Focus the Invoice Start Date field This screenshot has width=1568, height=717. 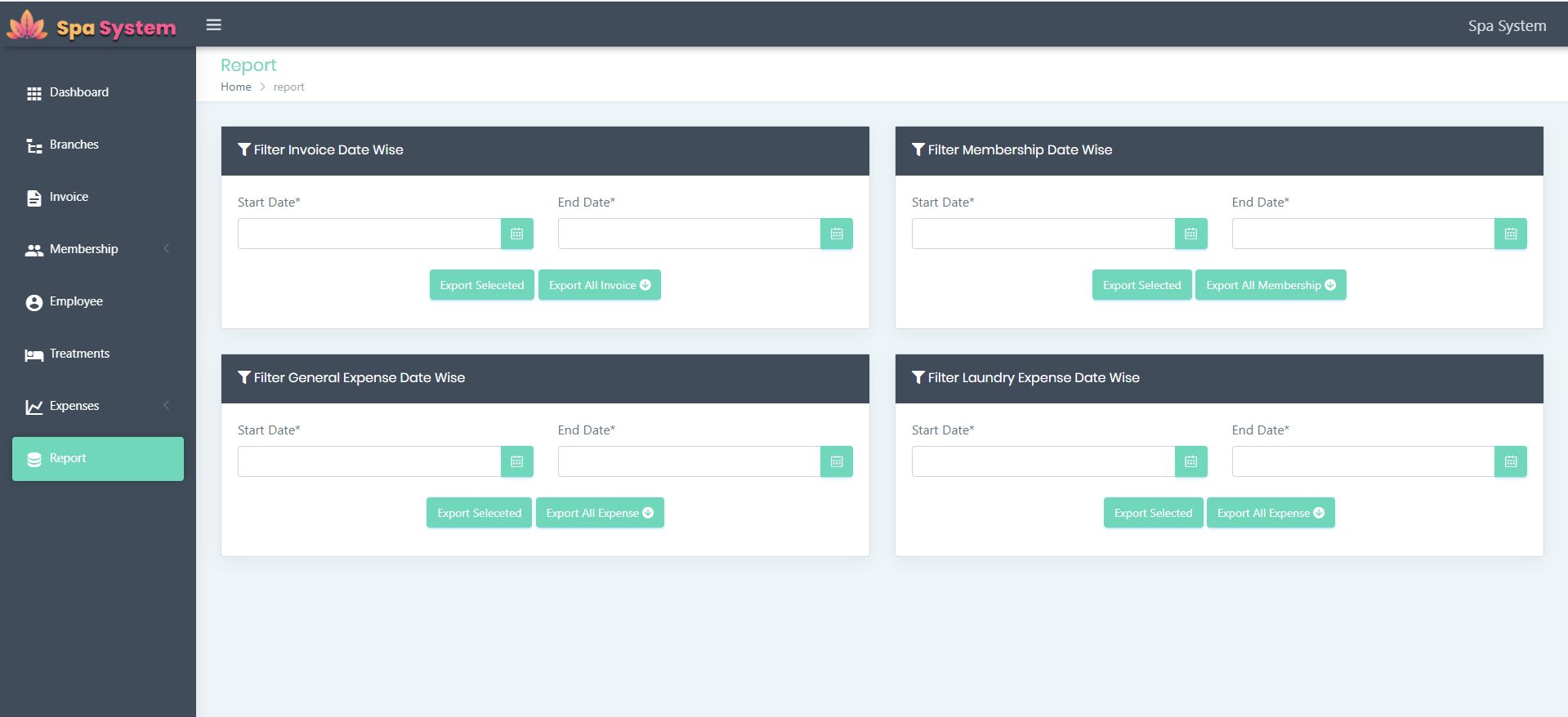(x=369, y=234)
